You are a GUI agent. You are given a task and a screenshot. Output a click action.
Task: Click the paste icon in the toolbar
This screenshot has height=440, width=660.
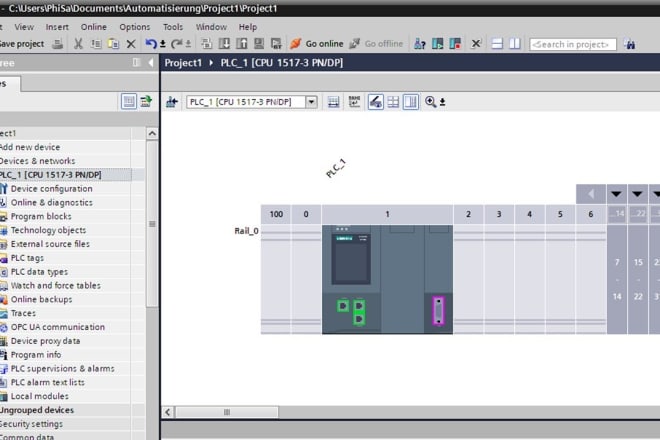pyautogui.click(x=113, y=43)
